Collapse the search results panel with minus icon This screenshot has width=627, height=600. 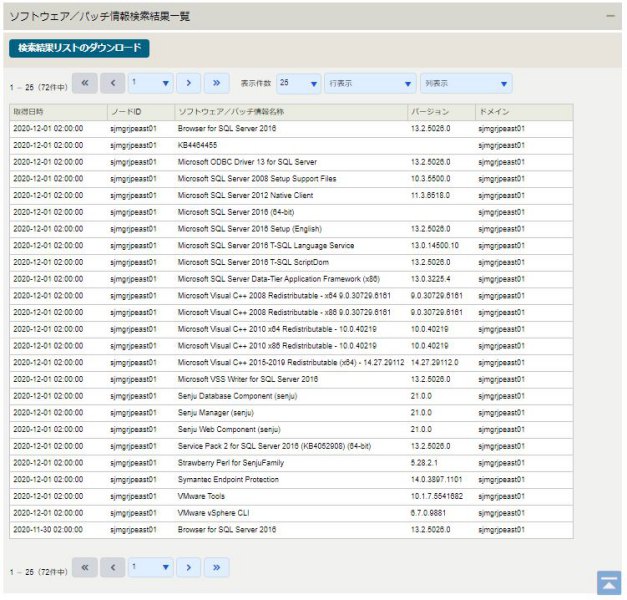pyautogui.click(x=610, y=16)
